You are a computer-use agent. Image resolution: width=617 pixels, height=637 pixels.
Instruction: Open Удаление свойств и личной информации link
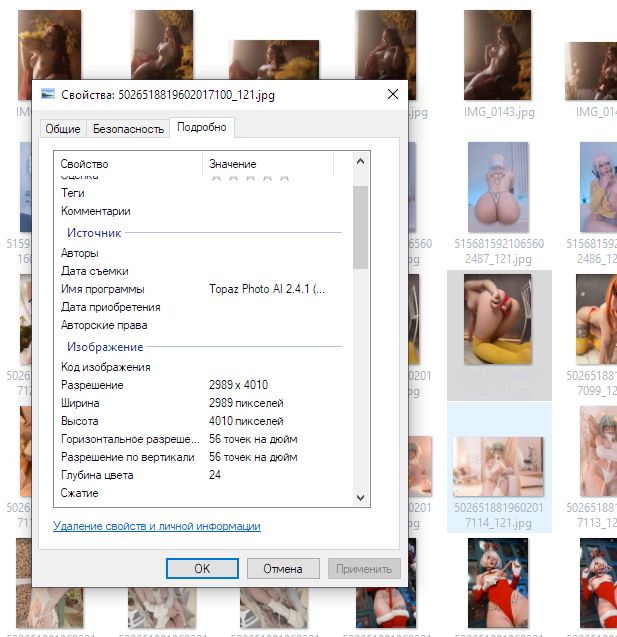pos(157,526)
